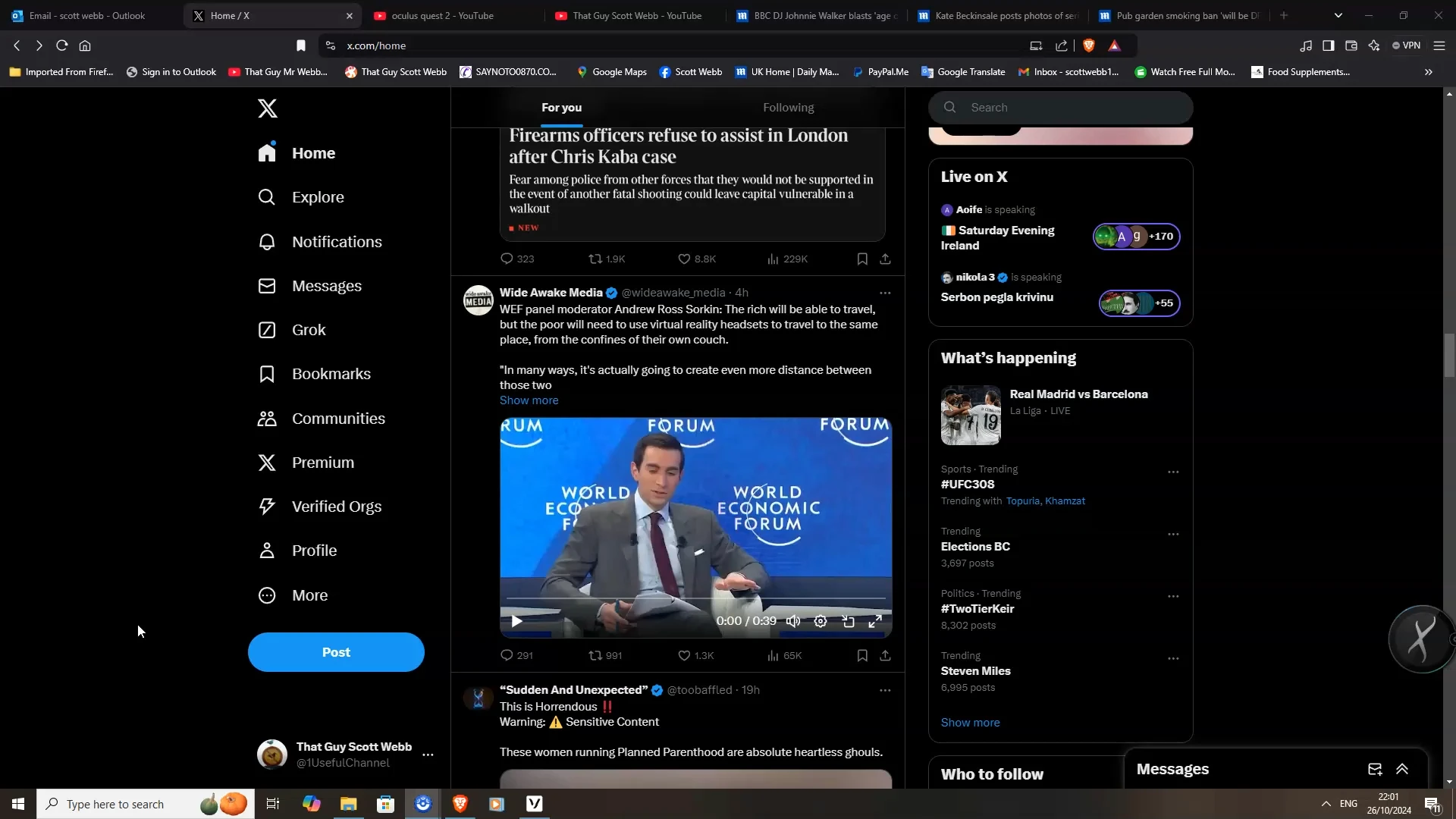The image size is (1456, 819).
Task: Open Premium from sidebar
Action: pyautogui.click(x=306, y=463)
